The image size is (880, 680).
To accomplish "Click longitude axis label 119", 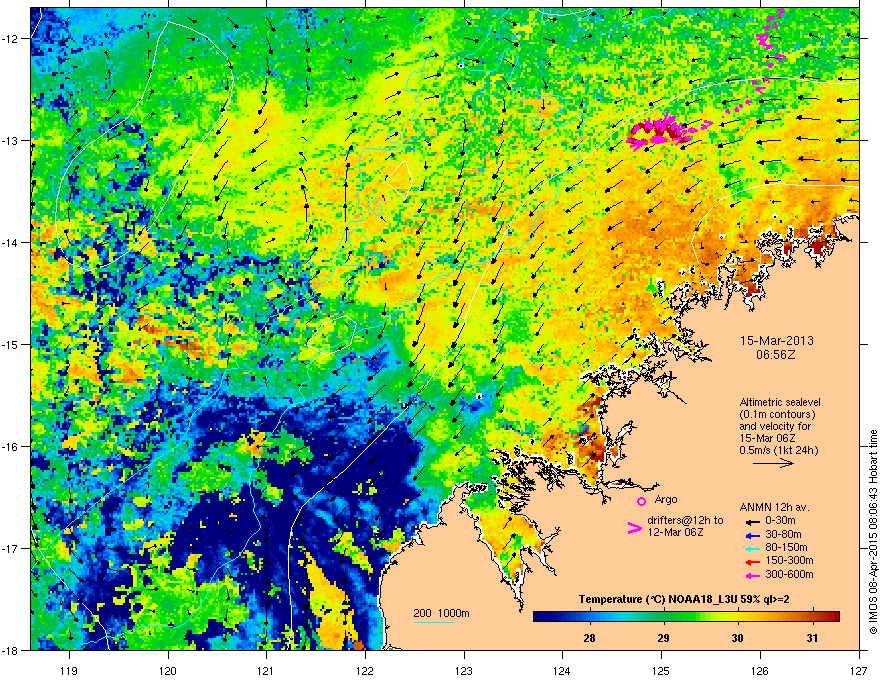I will [69, 670].
